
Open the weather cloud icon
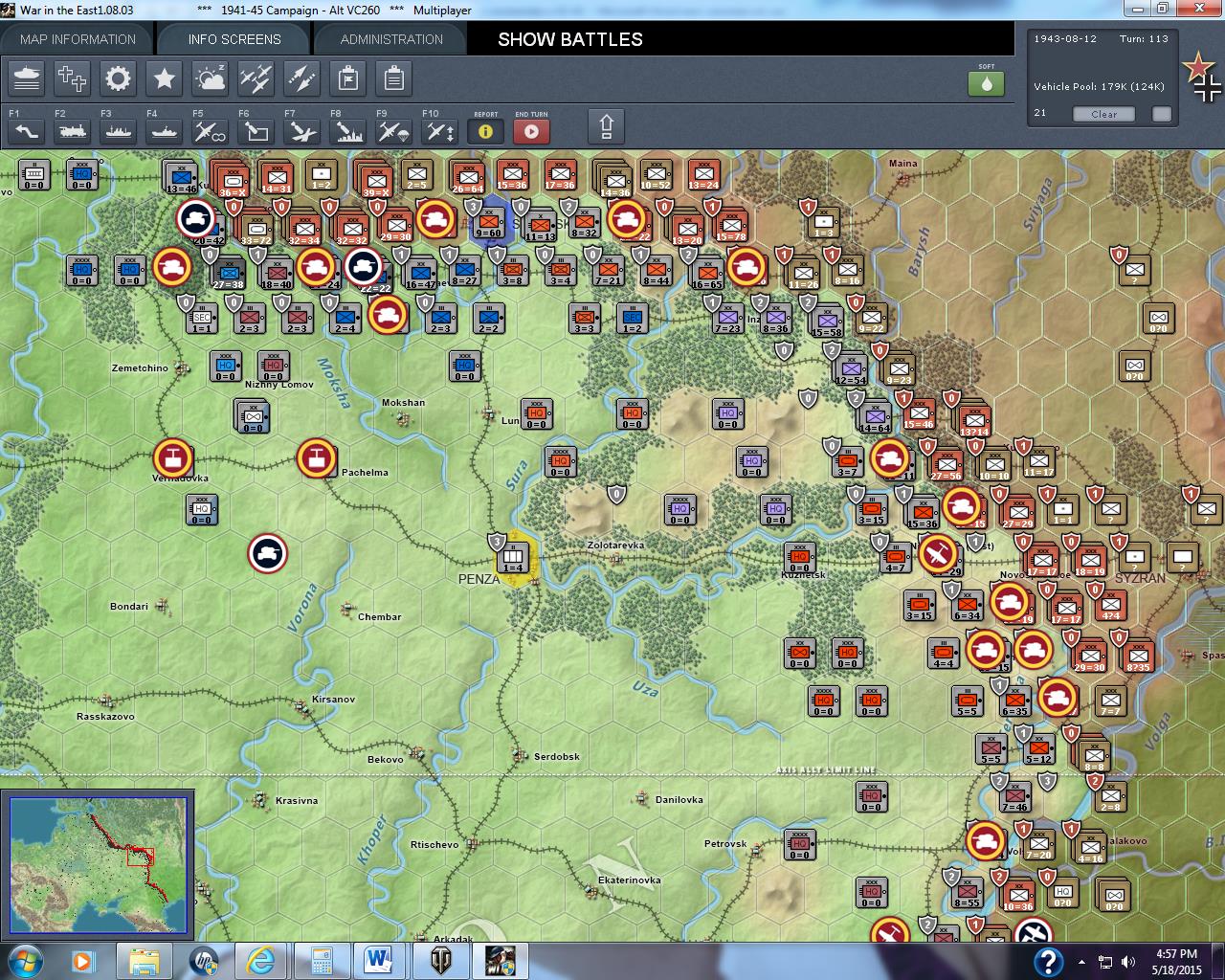point(210,78)
